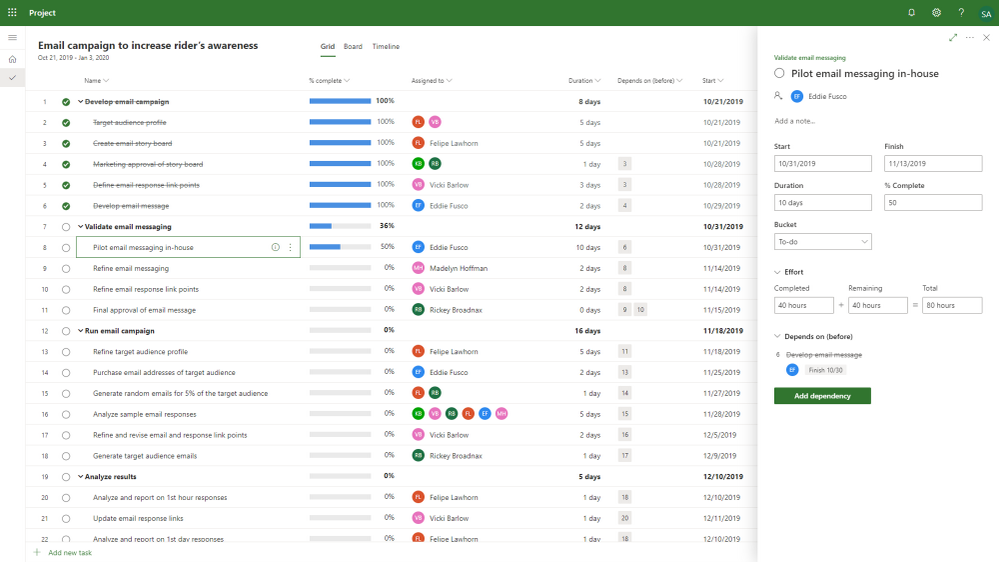Mark Refine email messaging task complete
Screen dimensions: 999x562
[66, 268]
